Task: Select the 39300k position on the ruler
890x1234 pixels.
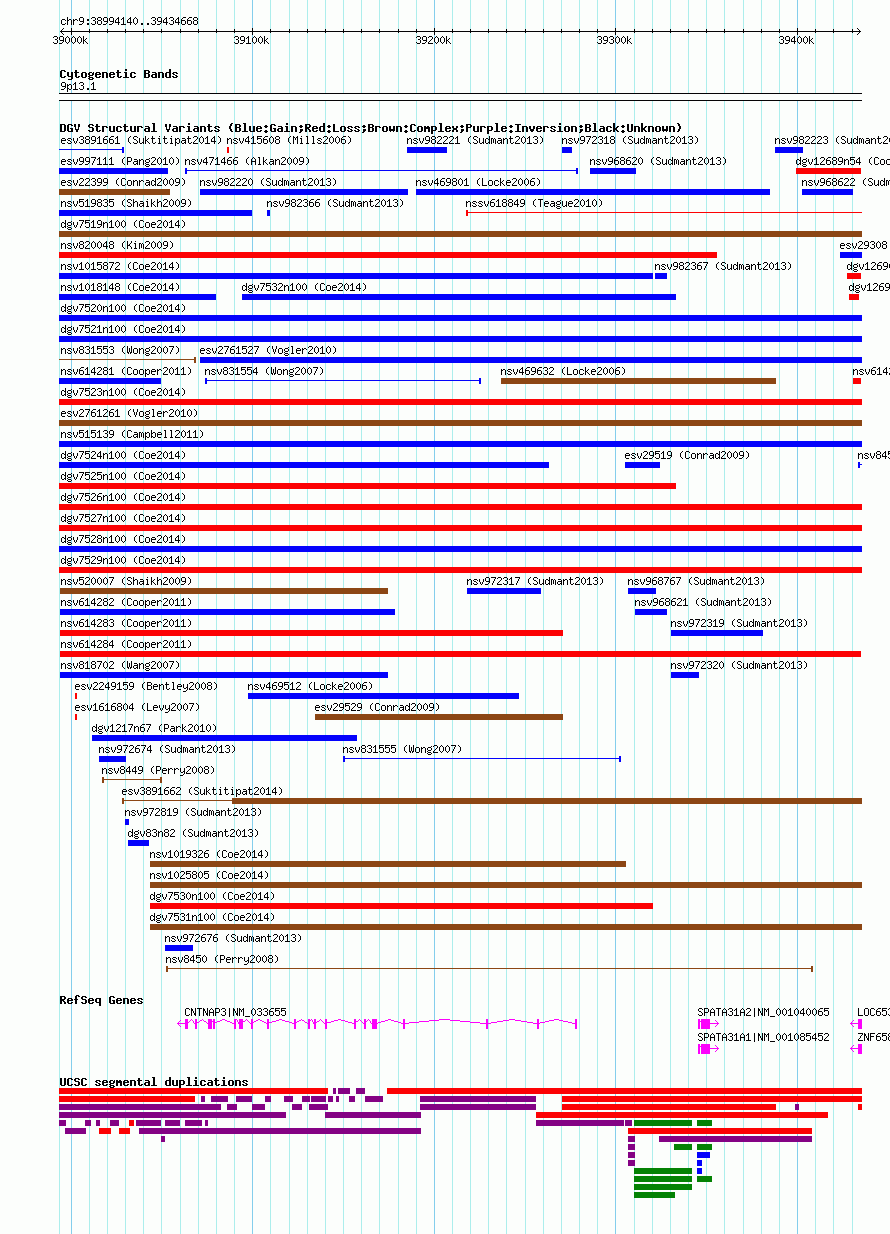Action: tap(615, 40)
